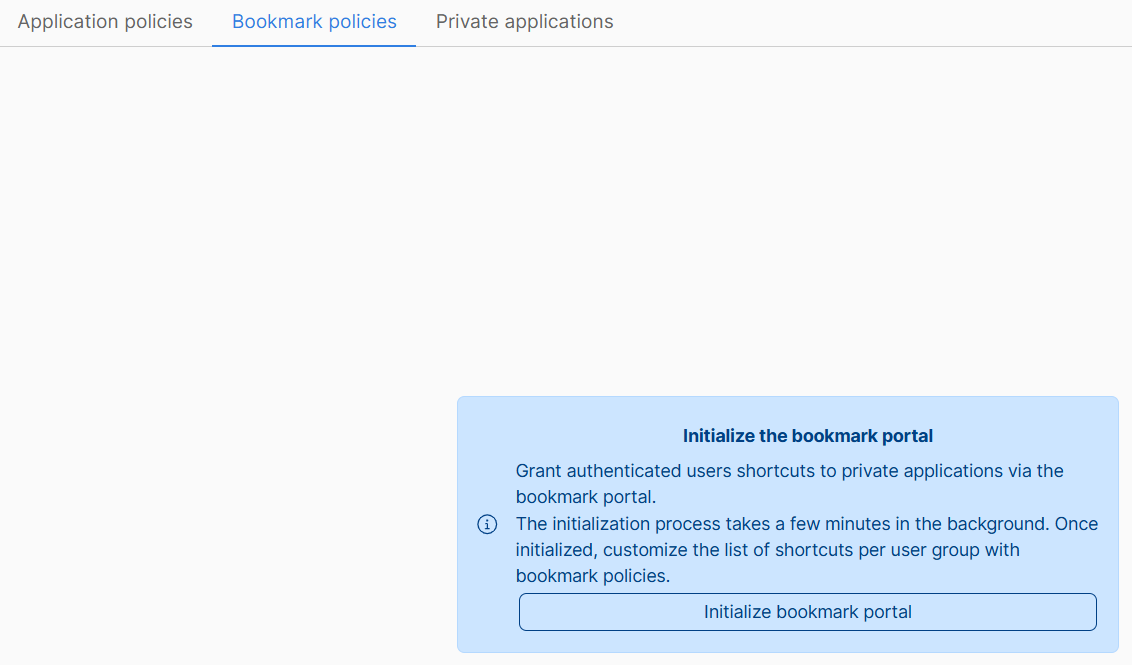Click the Initialize the bookmark portal heading
The height and width of the screenshot is (665, 1132).
[807, 435]
